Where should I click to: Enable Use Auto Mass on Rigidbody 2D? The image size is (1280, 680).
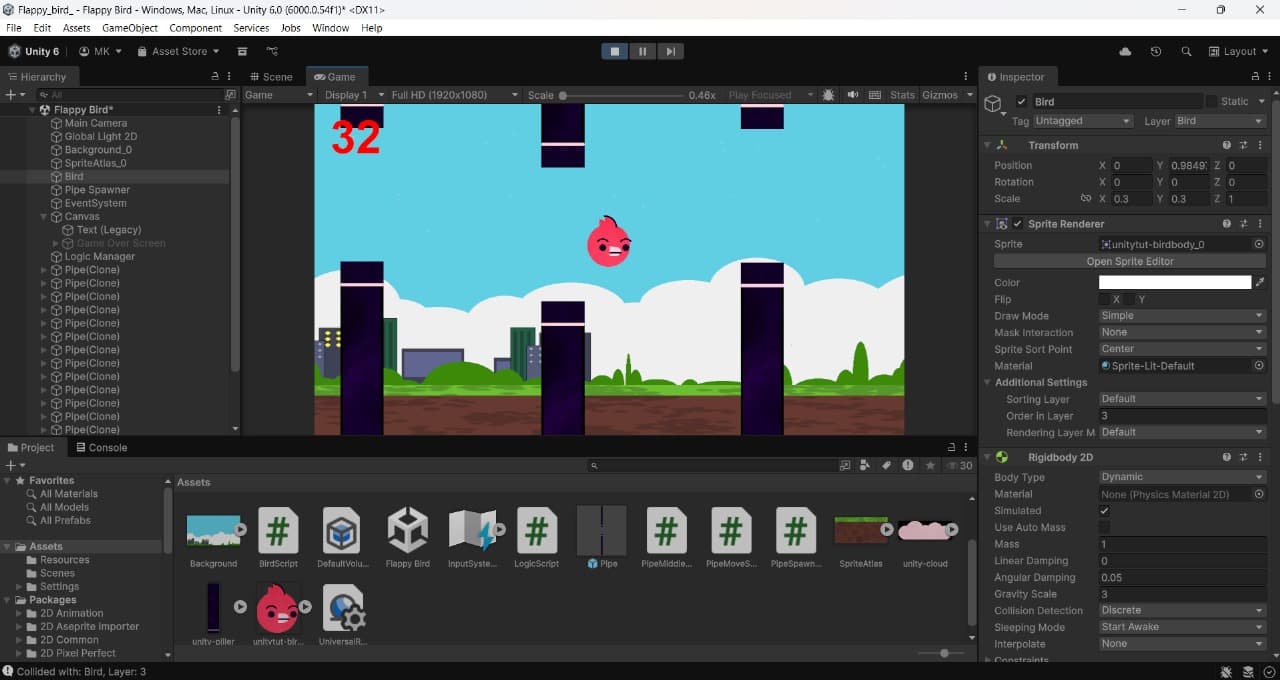tap(1105, 527)
